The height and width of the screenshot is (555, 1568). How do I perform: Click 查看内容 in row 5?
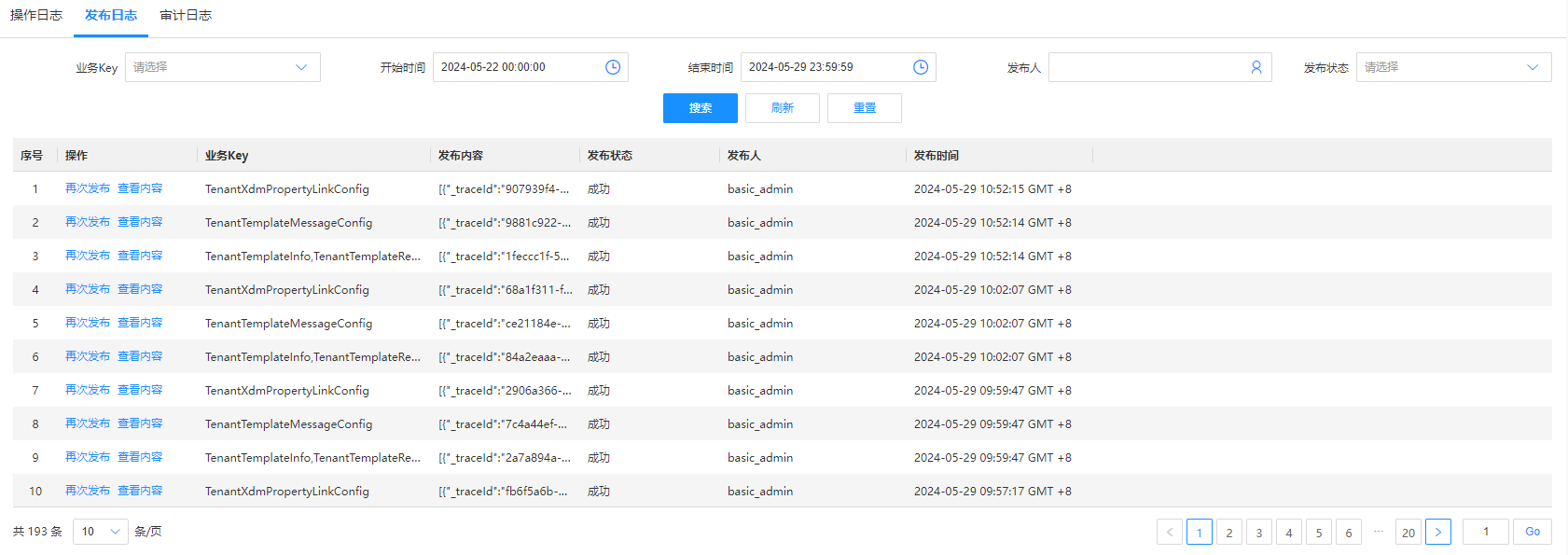click(x=140, y=323)
